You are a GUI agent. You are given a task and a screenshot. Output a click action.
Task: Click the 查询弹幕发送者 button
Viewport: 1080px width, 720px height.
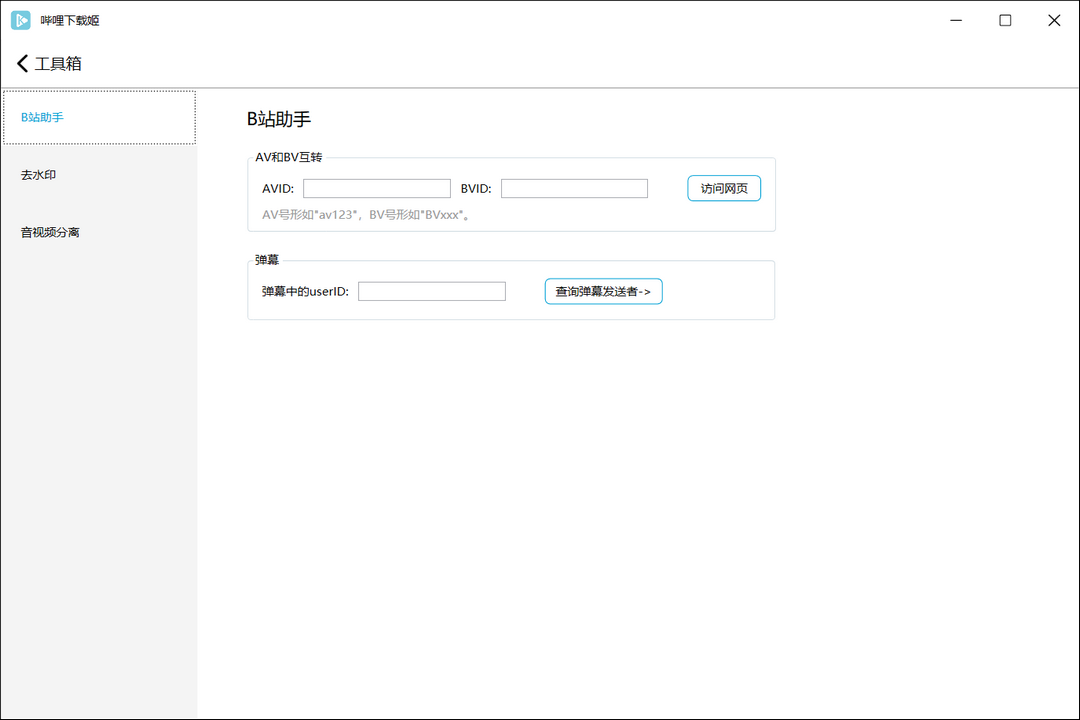pos(603,291)
